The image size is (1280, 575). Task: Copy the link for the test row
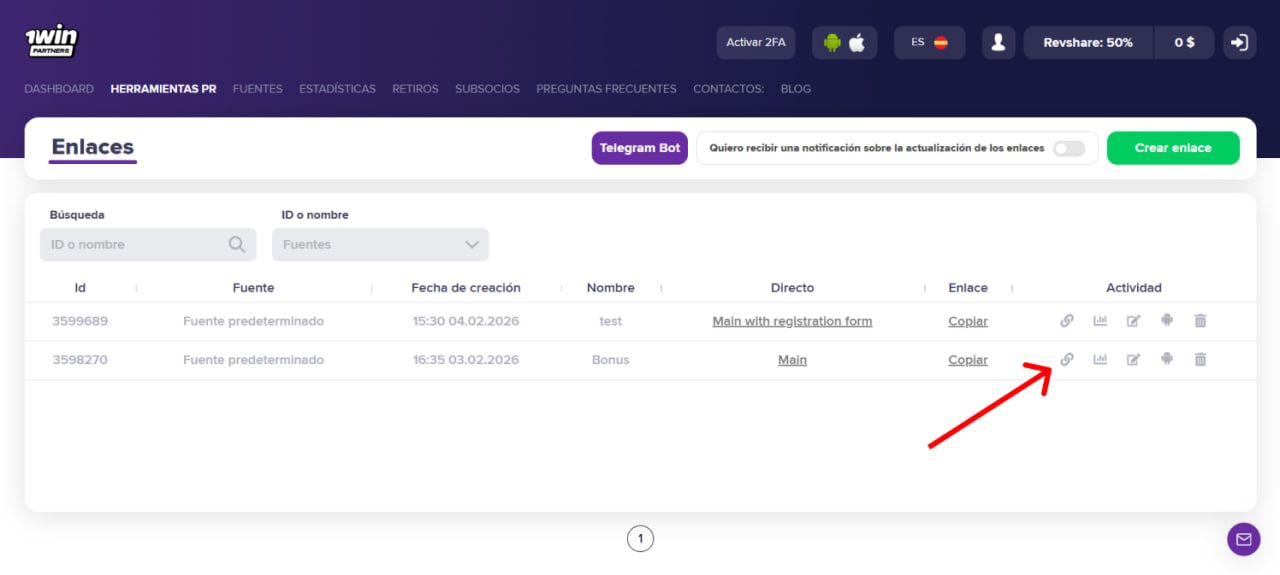[x=967, y=321]
